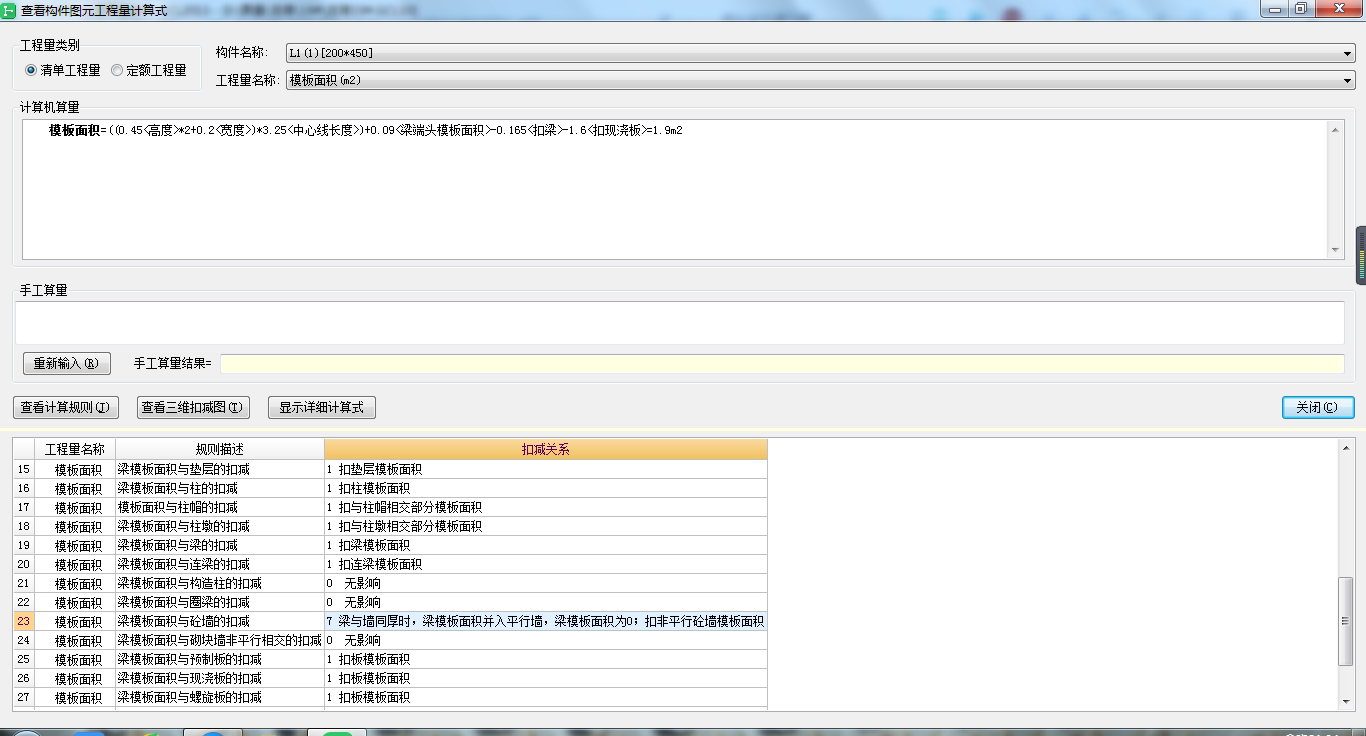The width and height of the screenshot is (1366, 736).
Task: Click formula area scrollbar down arrow
Action: click(1336, 250)
